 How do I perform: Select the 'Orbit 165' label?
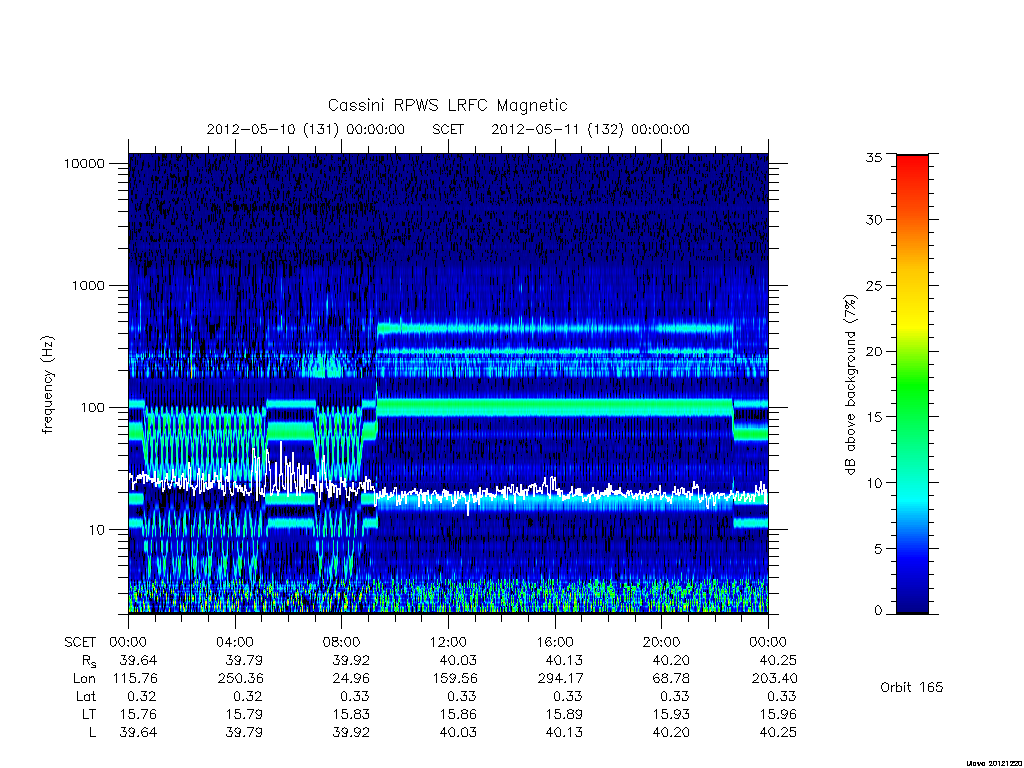coord(911,687)
